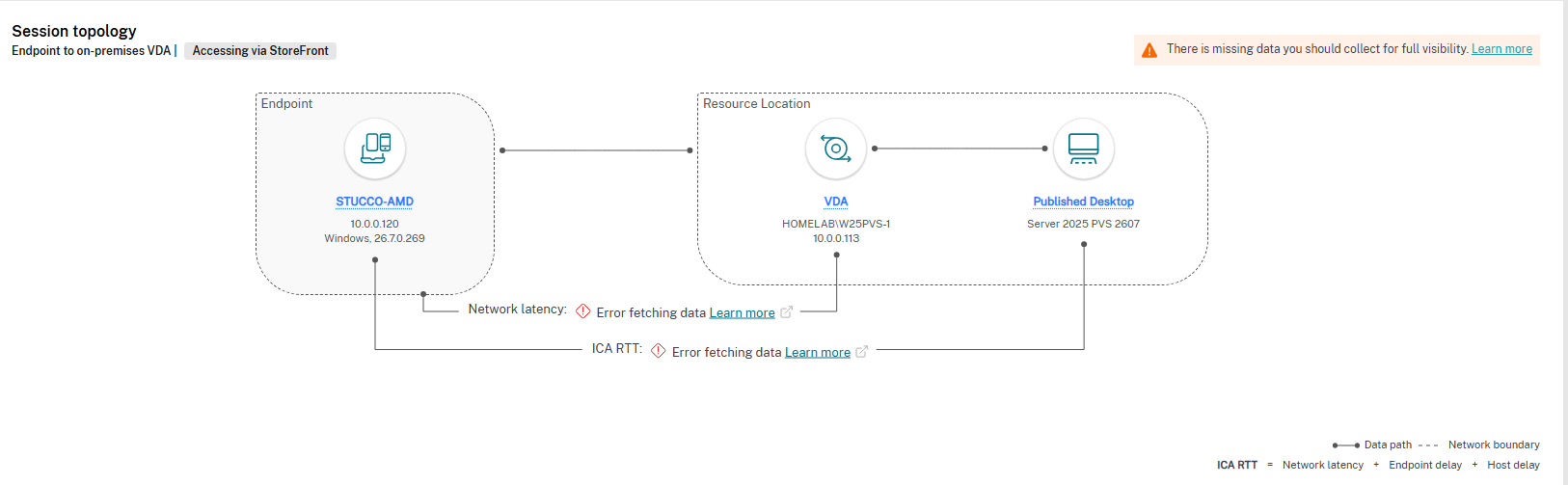Click Endpoint delay in the formula legend

click(x=1425, y=465)
